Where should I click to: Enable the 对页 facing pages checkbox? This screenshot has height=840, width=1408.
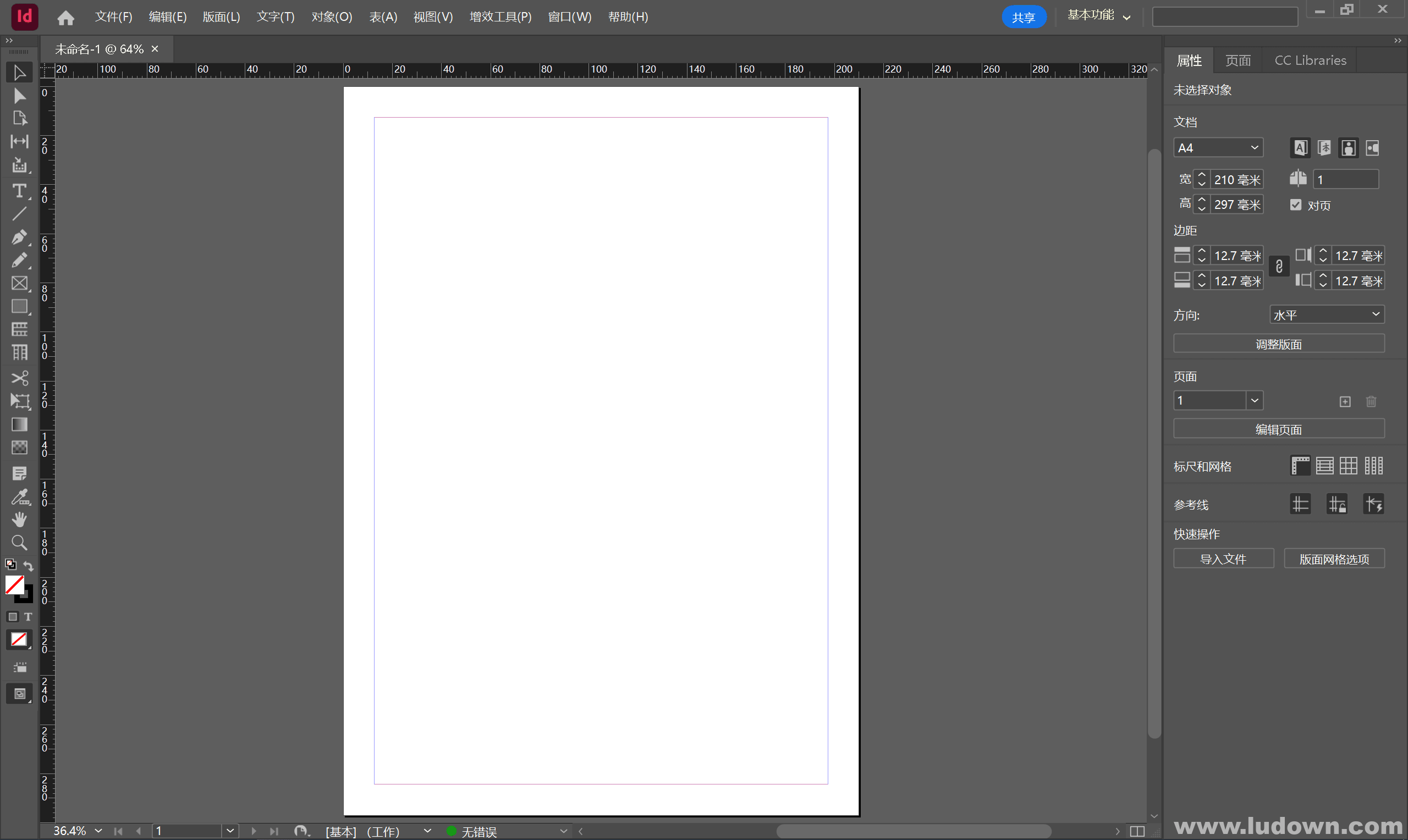(x=1295, y=205)
